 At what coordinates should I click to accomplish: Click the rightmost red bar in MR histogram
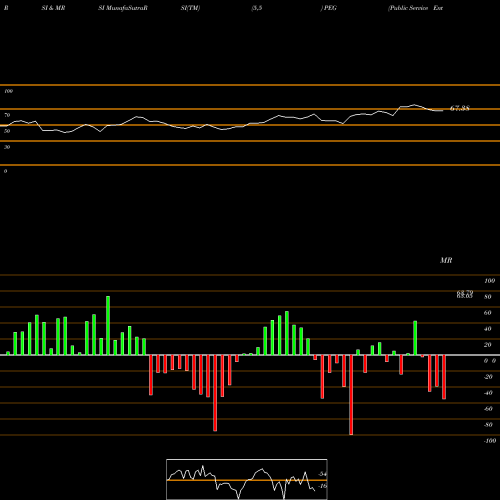point(444,377)
